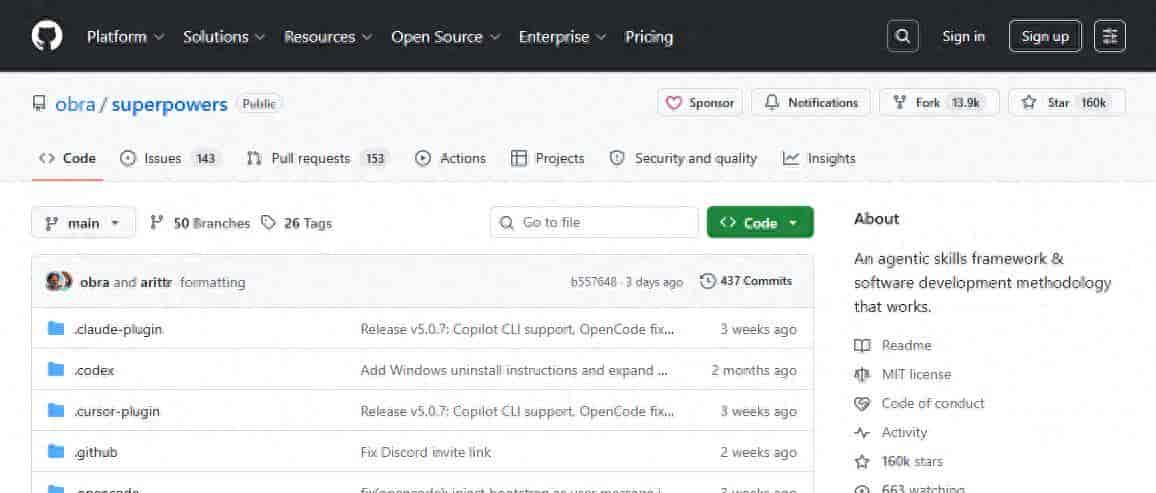Expand the Solutions navigation menu
The height and width of the screenshot is (493, 1156).
coord(224,37)
